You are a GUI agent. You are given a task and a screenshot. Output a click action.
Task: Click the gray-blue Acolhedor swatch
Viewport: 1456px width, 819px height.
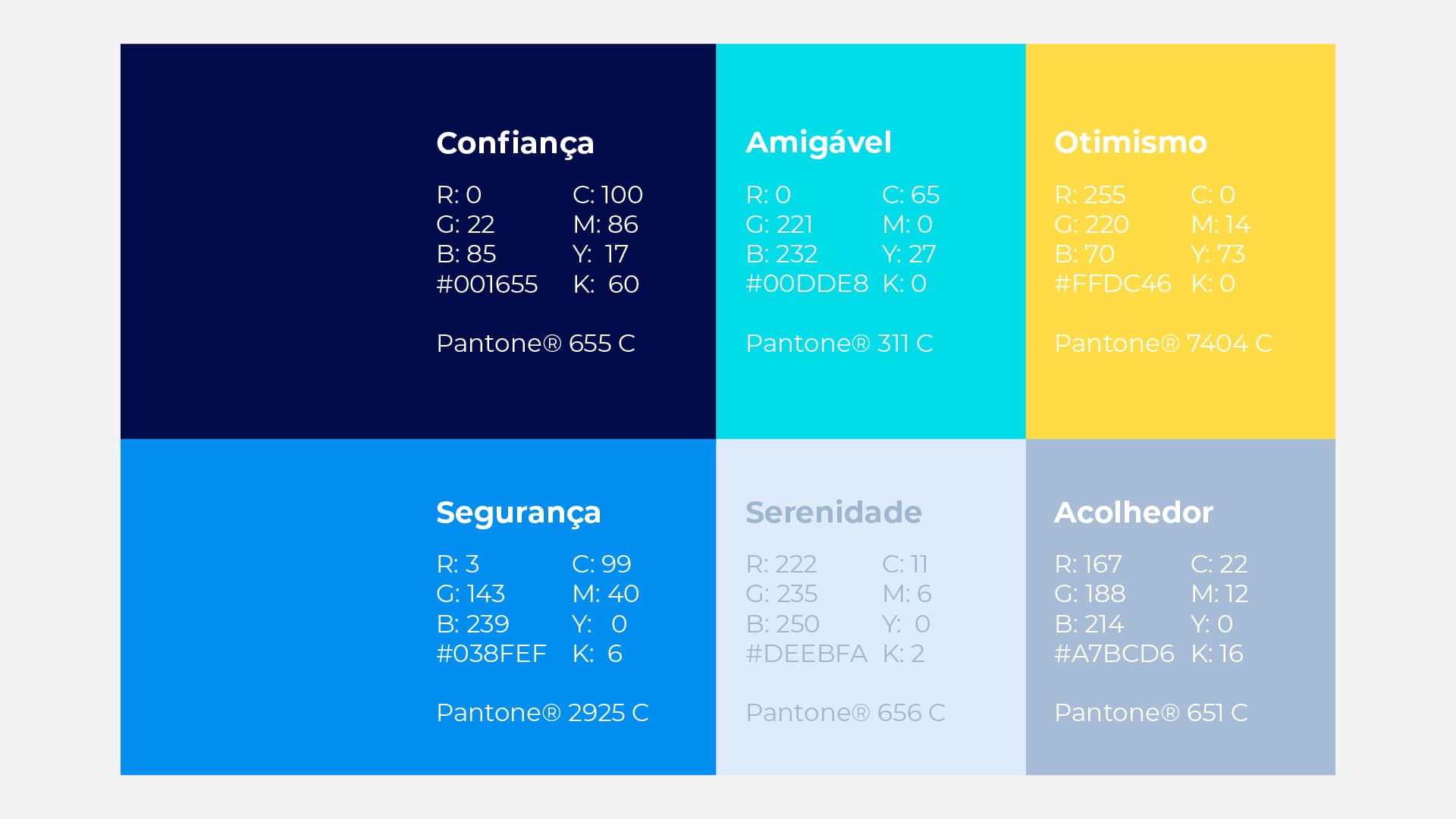tap(1180, 751)
